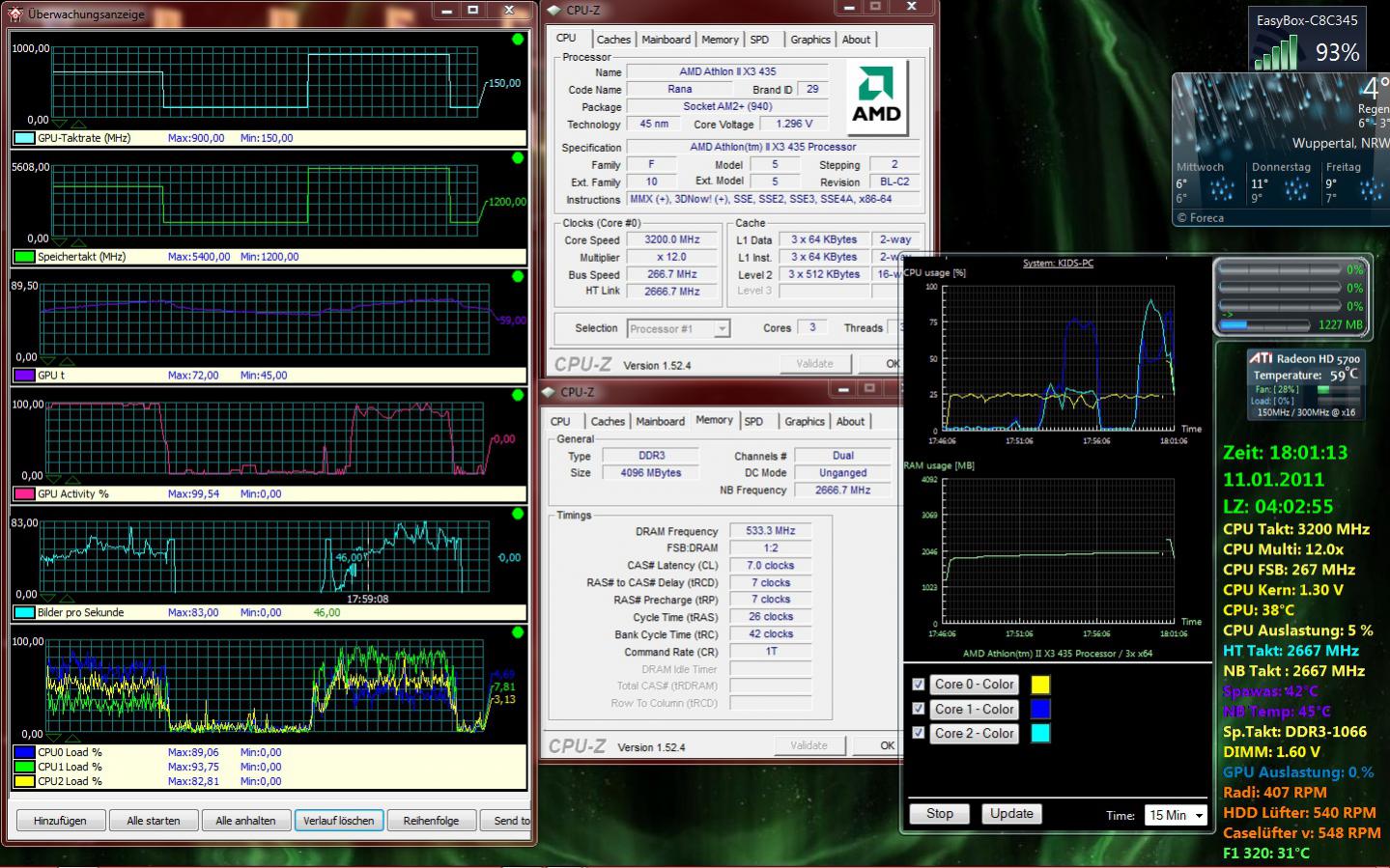Click the Verlauf löschen button

(339, 821)
